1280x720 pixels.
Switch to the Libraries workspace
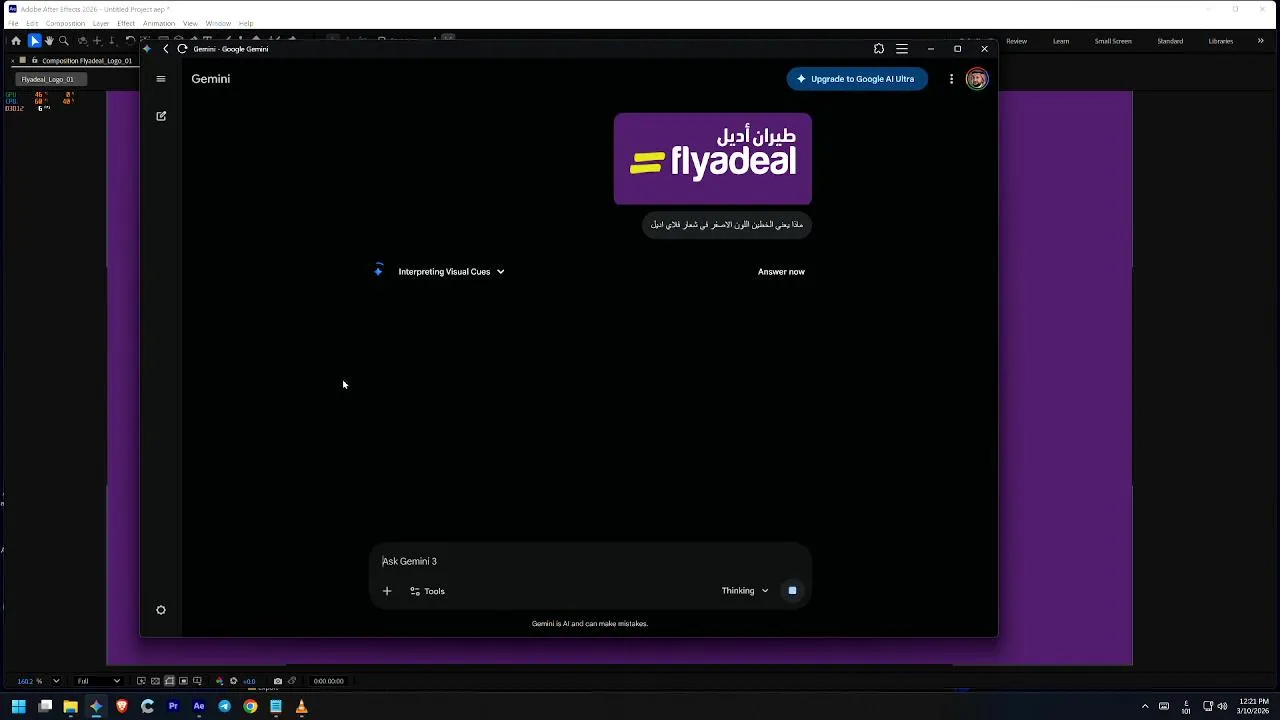pos(1221,41)
